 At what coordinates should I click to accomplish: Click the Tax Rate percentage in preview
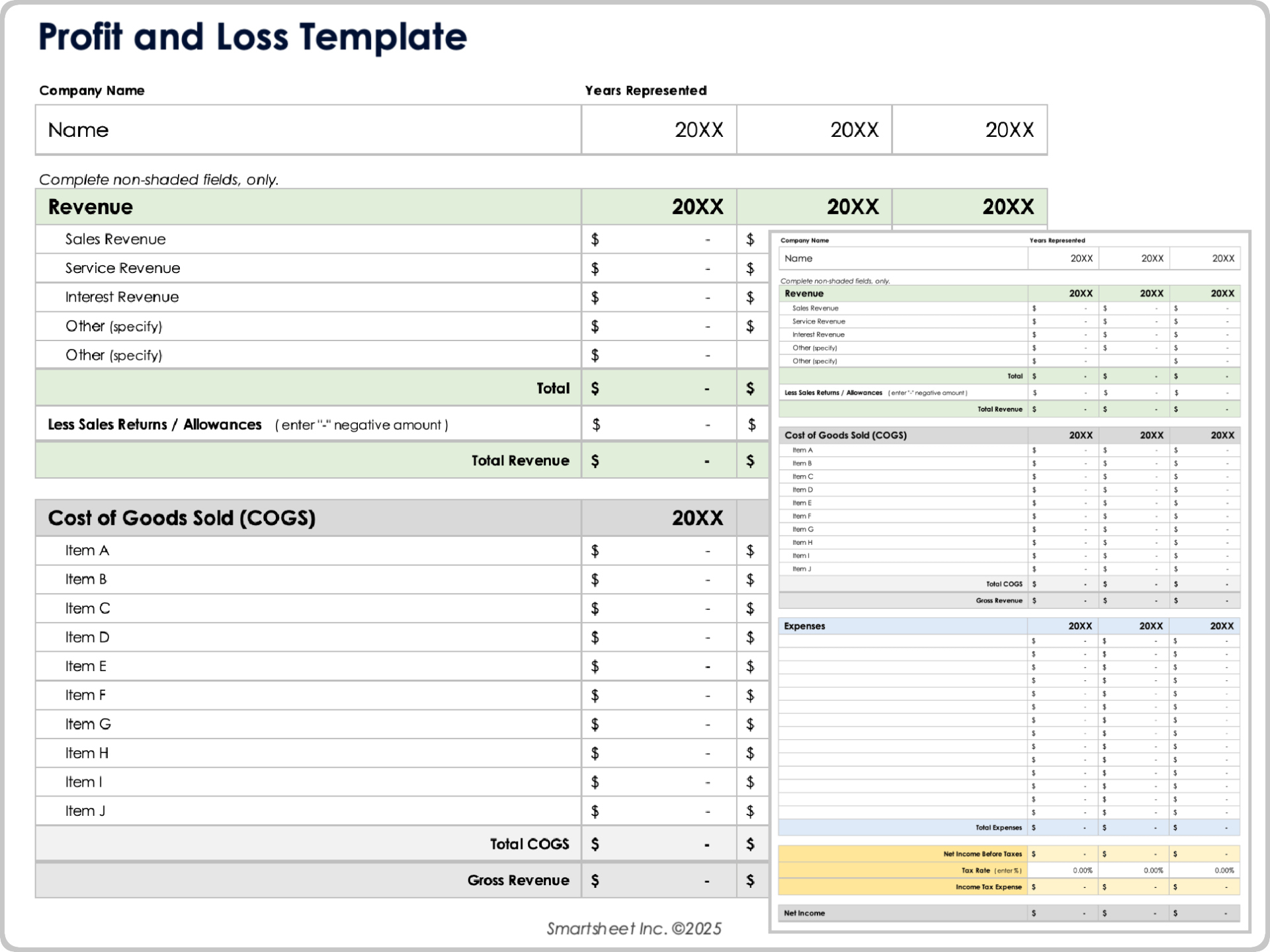1082,871
